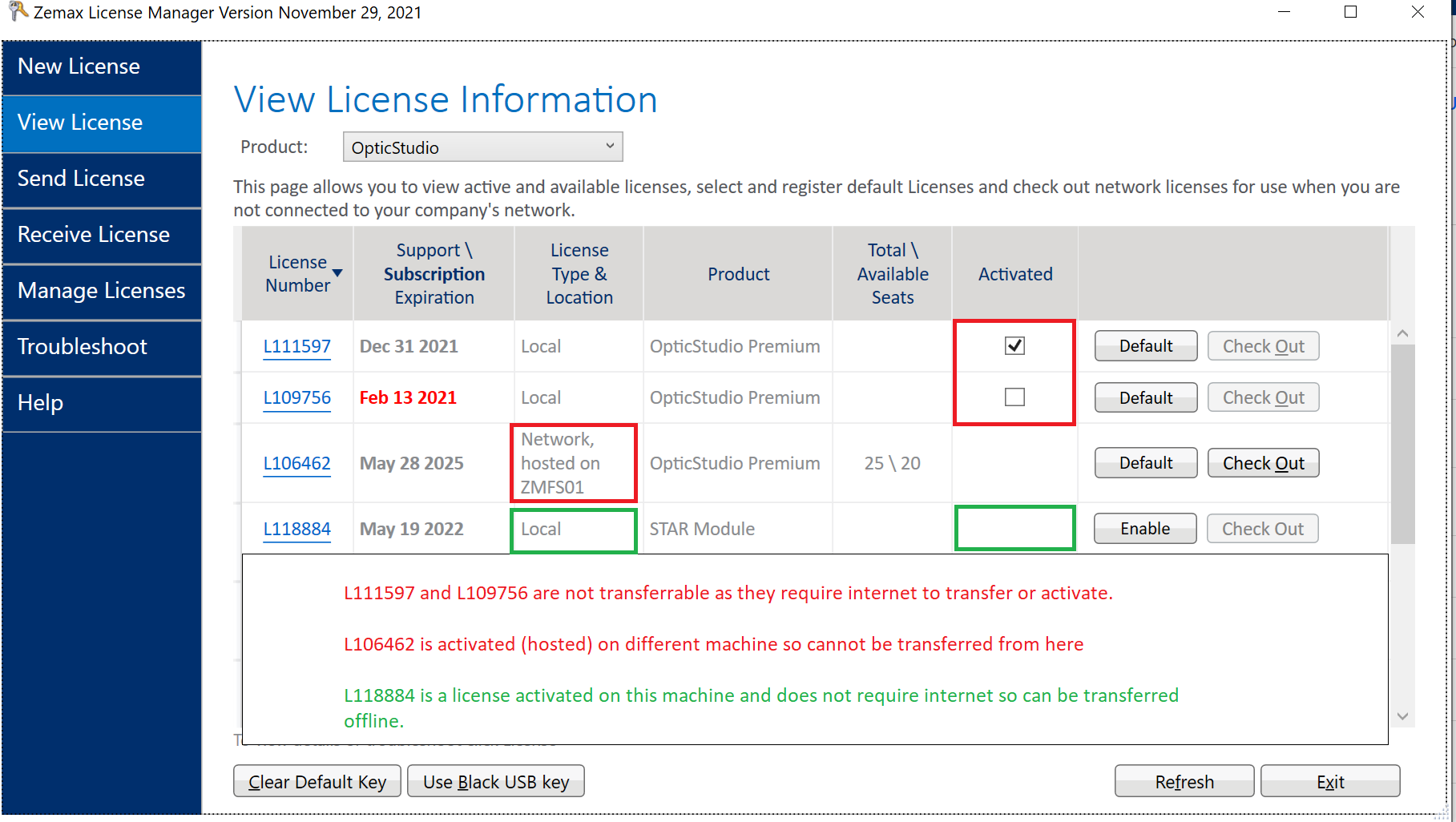Open the New License page
The height and width of the screenshot is (822, 1456).
102,67
